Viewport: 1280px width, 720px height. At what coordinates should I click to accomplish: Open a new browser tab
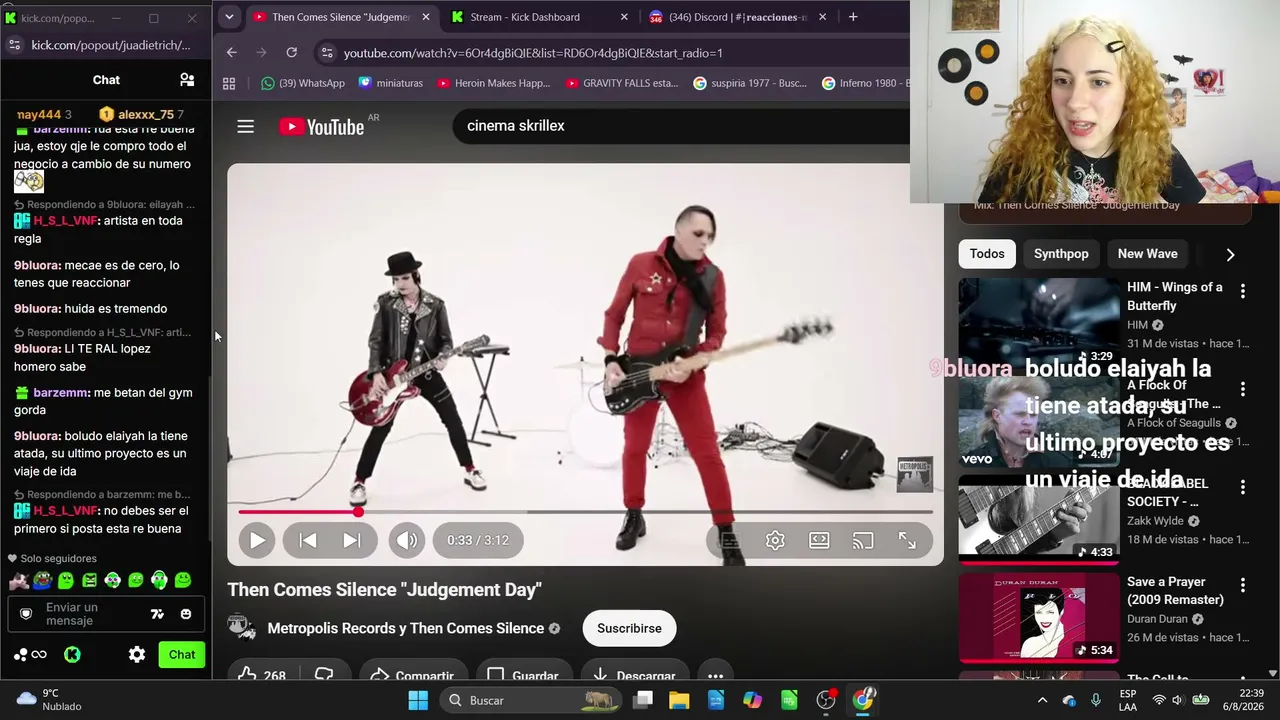(x=853, y=17)
